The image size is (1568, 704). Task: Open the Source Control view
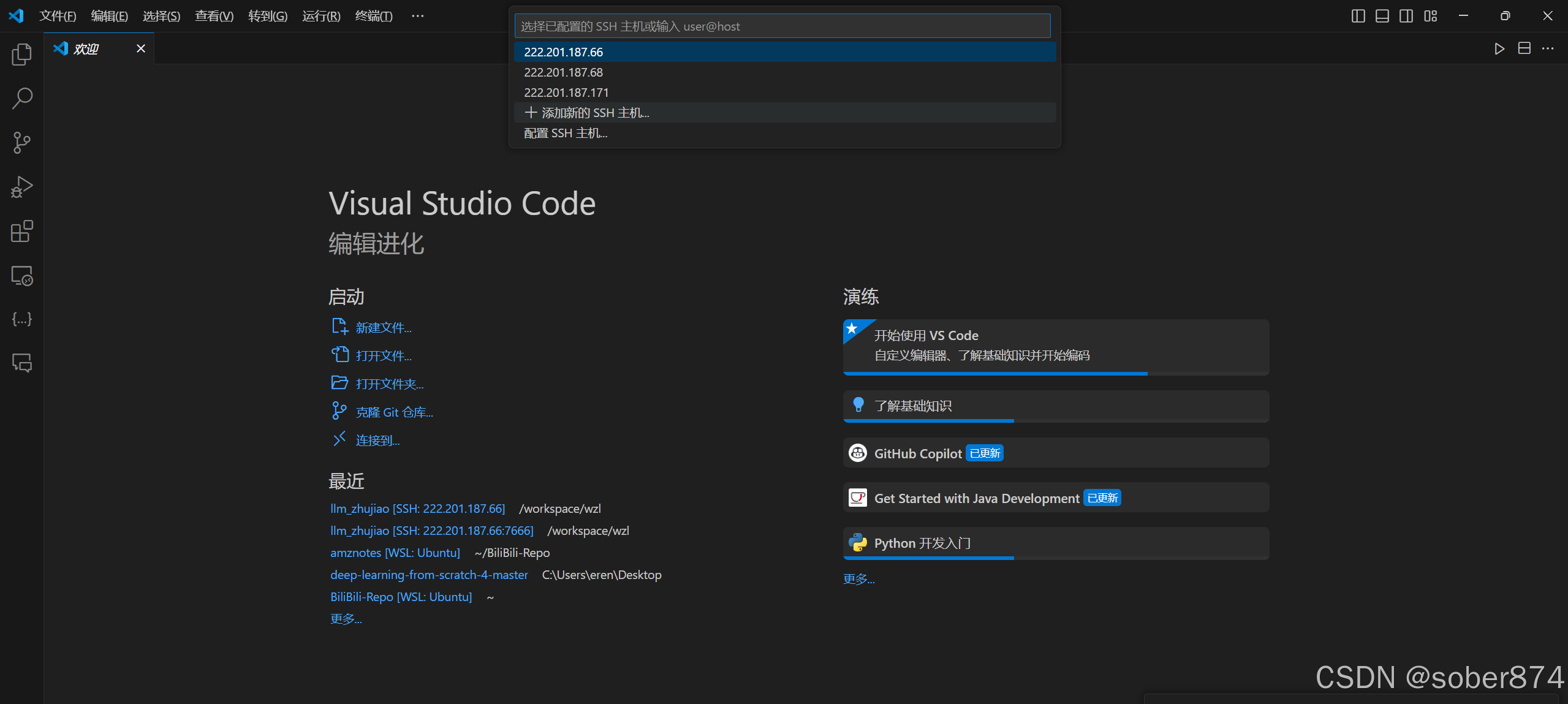tap(21, 142)
